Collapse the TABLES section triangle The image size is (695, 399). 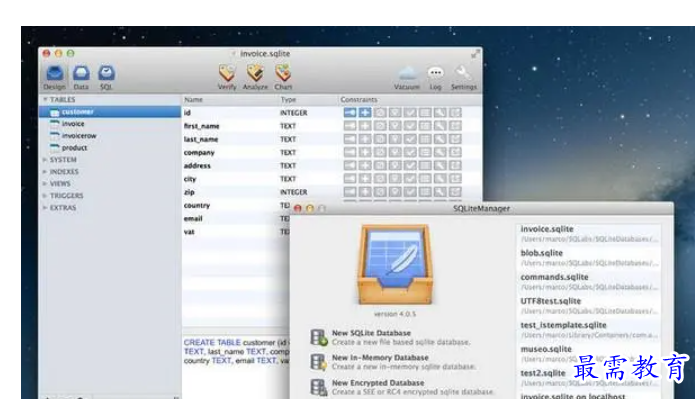[45, 99]
